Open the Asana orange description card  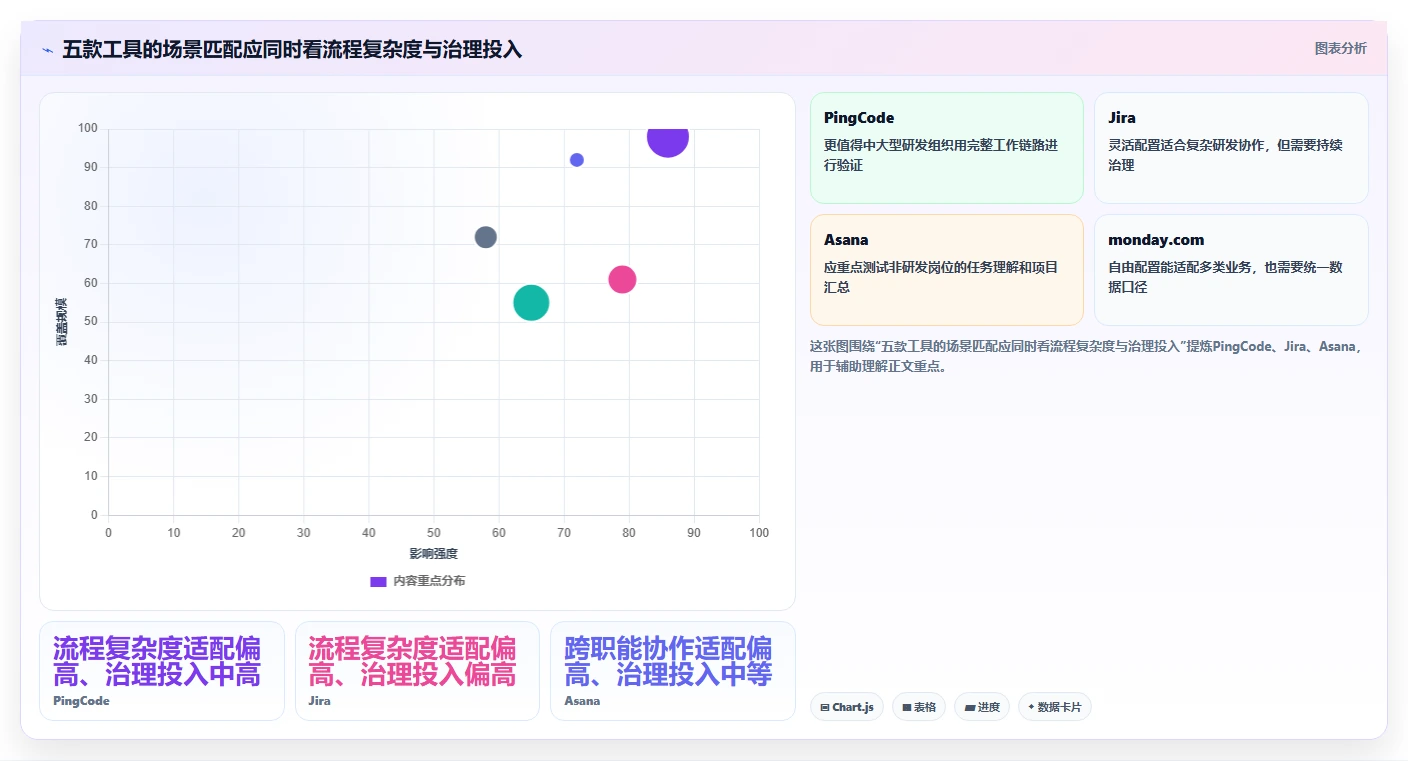pyautogui.click(x=947, y=270)
